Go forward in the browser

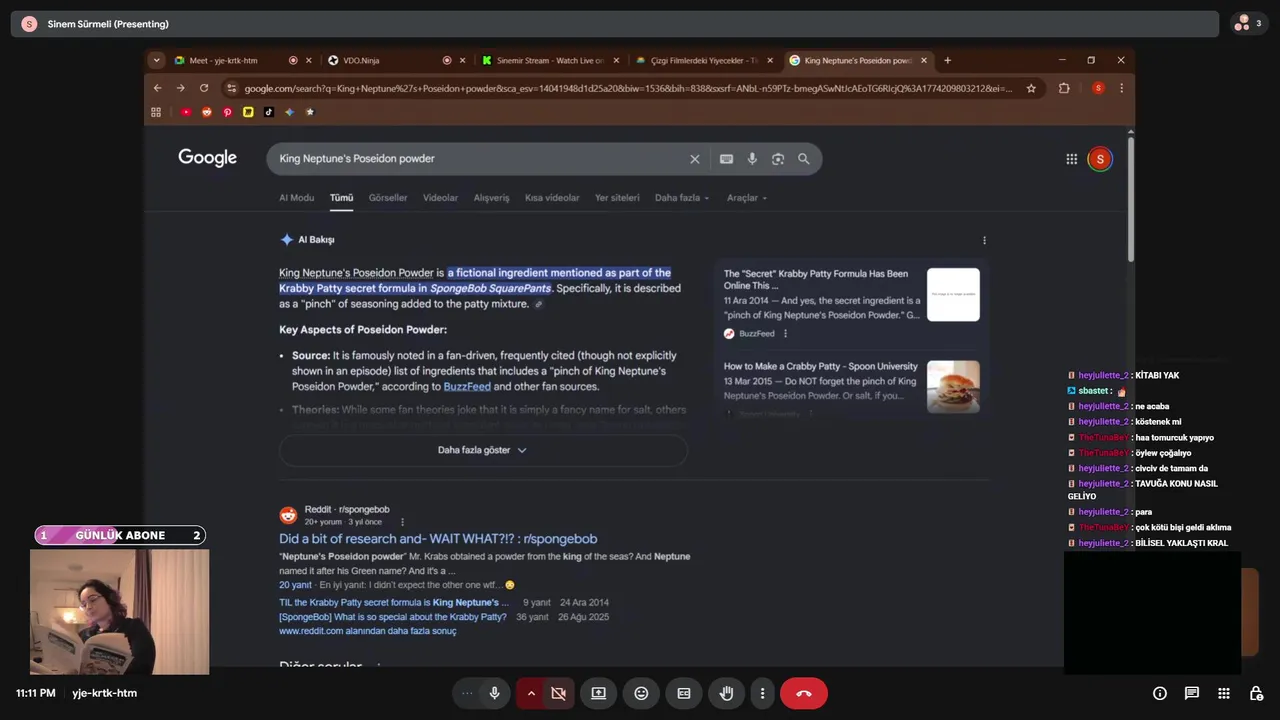(180, 88)
